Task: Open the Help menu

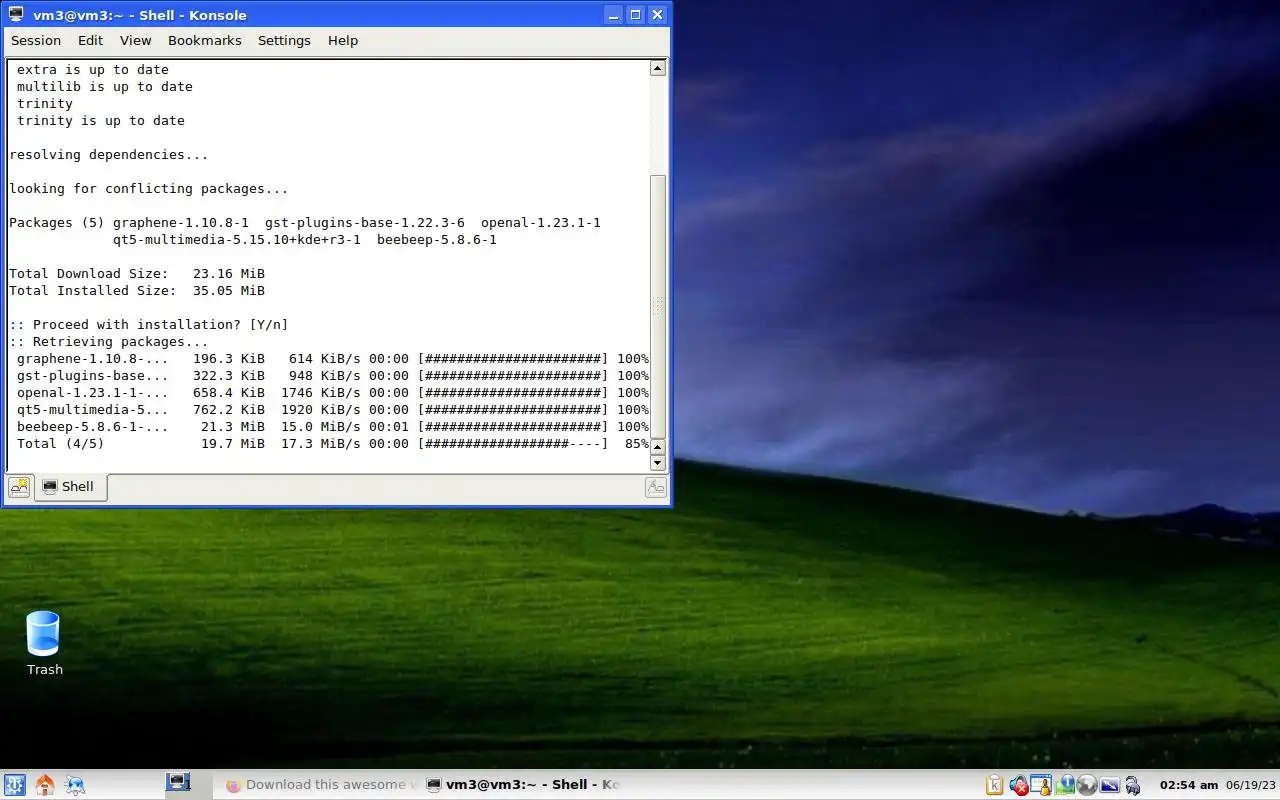Action: [x=342, y=40]
